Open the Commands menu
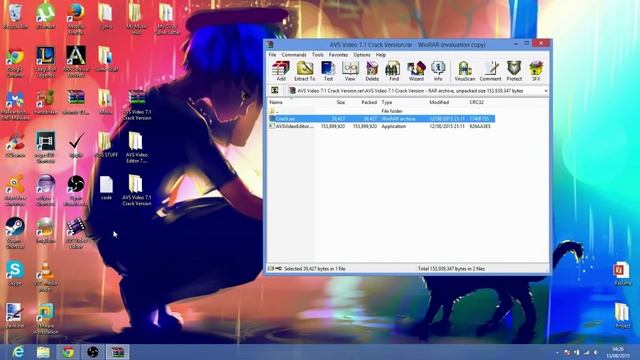 pyautogui.click(x=294, y=55)
